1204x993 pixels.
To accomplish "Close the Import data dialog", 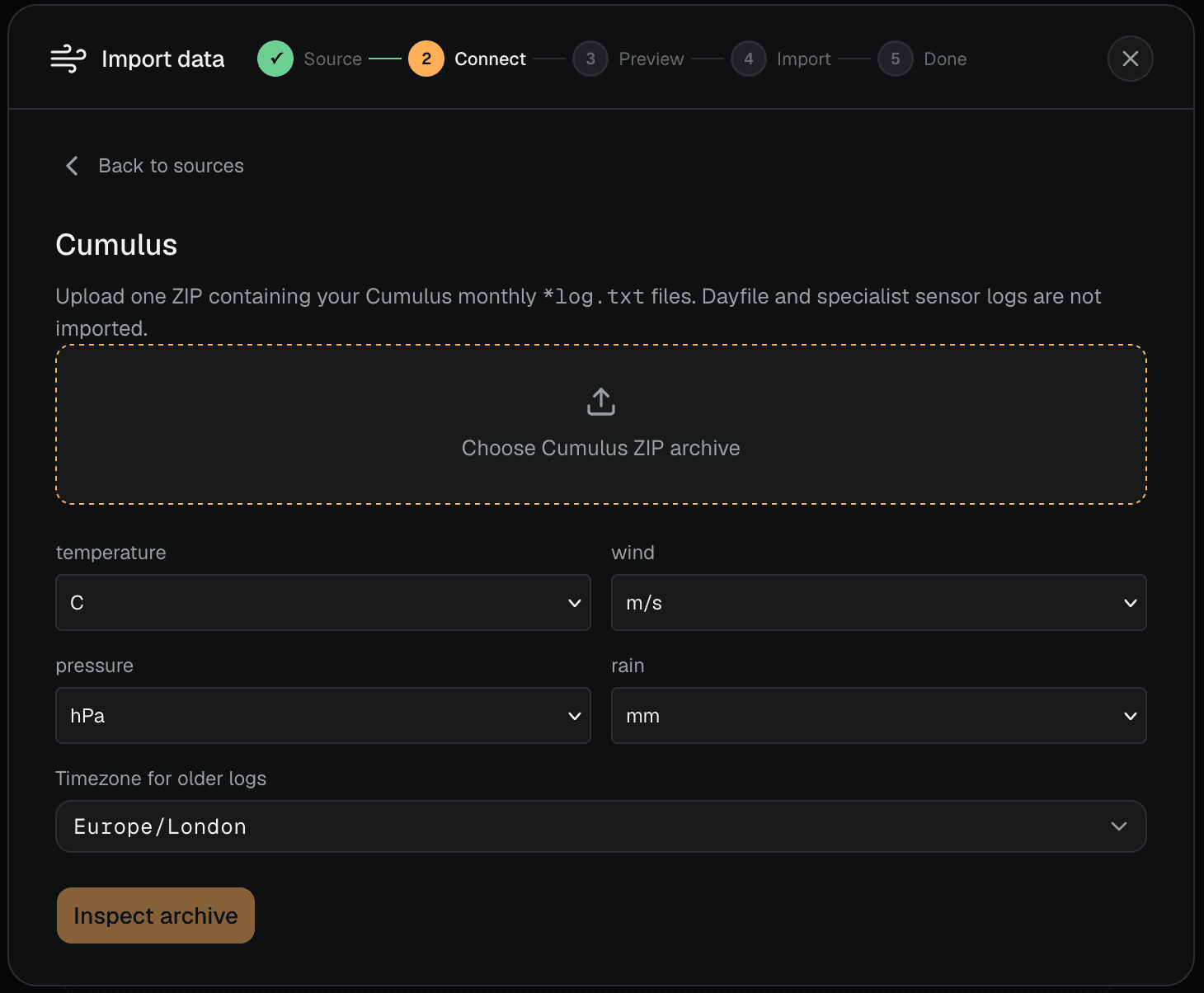I will (1130, 59).
